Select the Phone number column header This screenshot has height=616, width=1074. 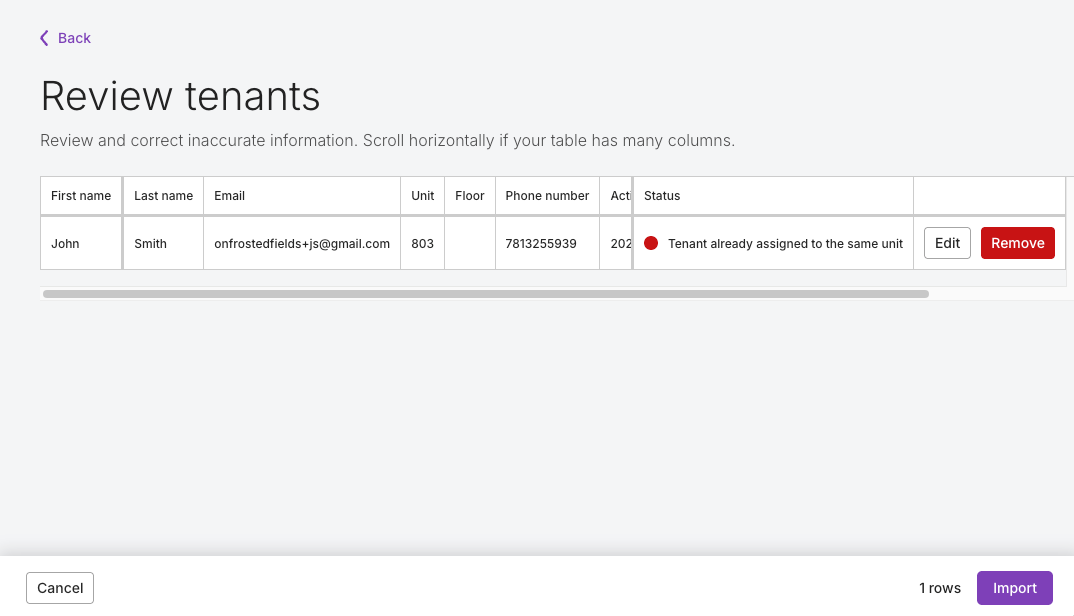pos(547,196)
